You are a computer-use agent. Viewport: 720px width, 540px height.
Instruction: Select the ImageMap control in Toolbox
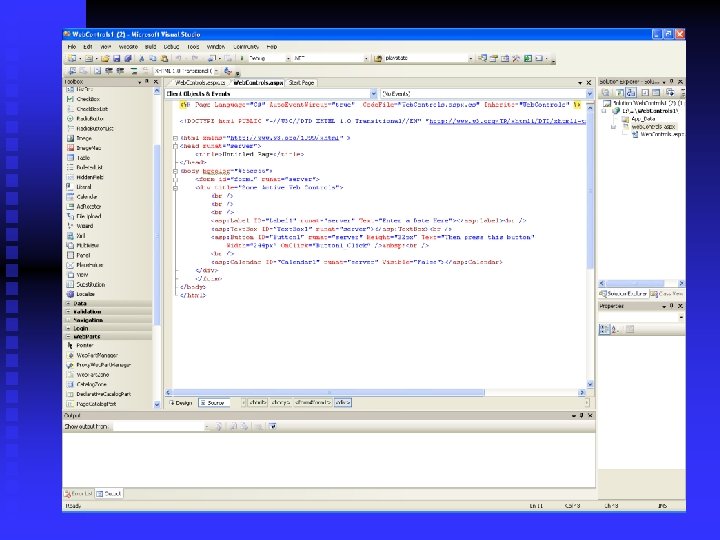point(84,148)
